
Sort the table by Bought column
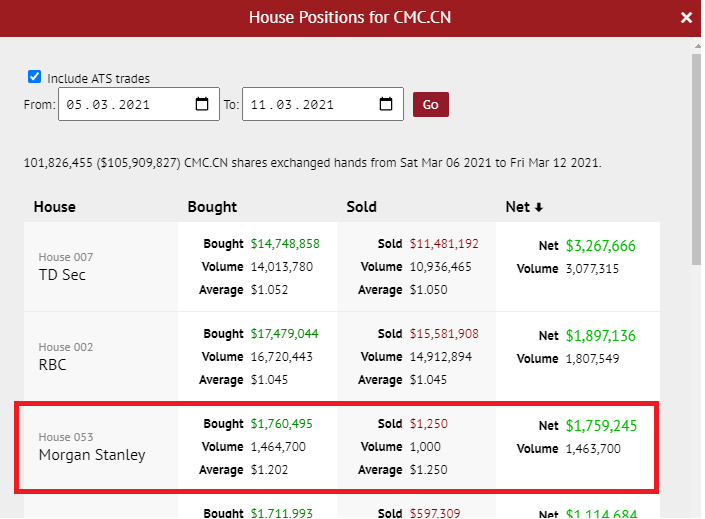coord(212,207)
